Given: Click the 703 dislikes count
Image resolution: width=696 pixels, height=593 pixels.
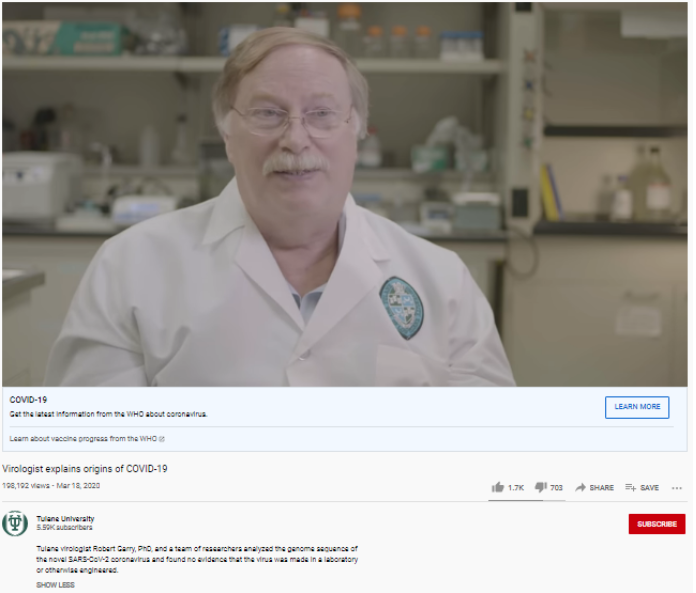Looking at the screenshot, I should pyautogui.click(x=556, y=488).
